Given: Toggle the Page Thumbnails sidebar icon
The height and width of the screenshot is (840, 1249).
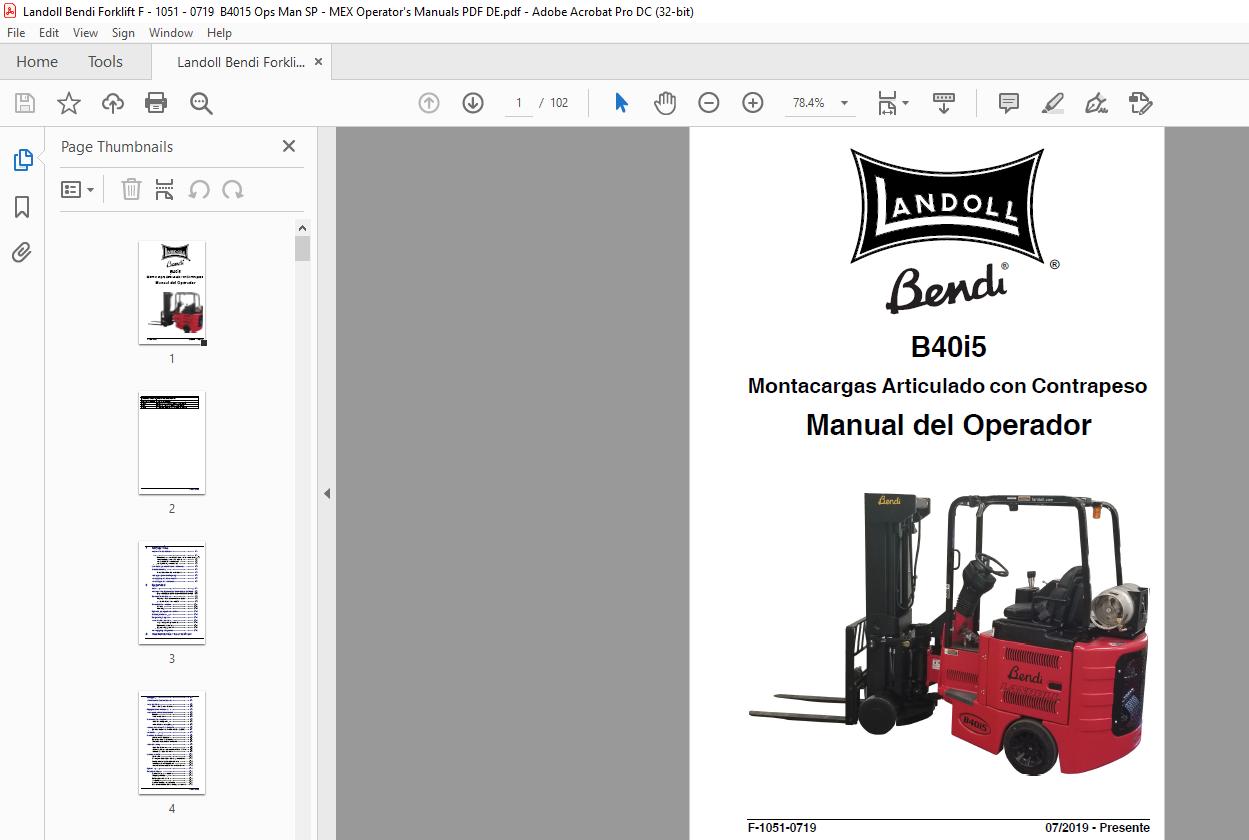Looking at the screenshot, I should coord(22,160).
